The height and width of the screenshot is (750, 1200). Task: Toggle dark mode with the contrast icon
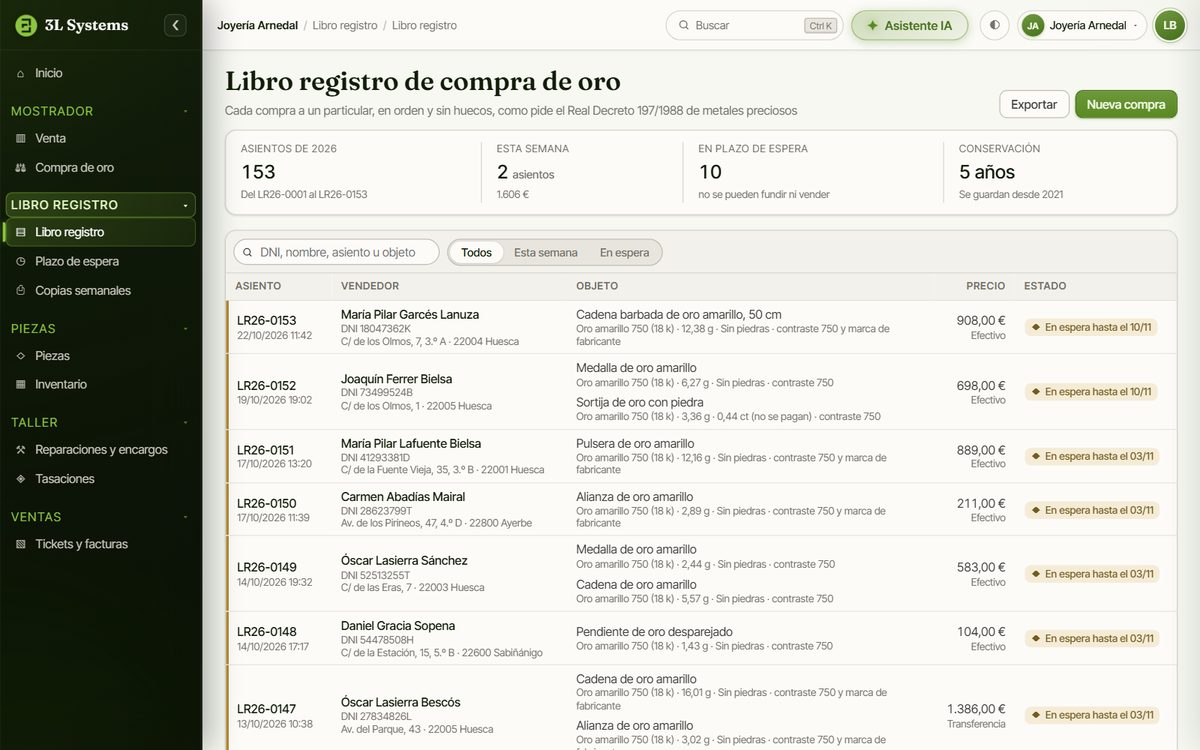tap(994, 25)
